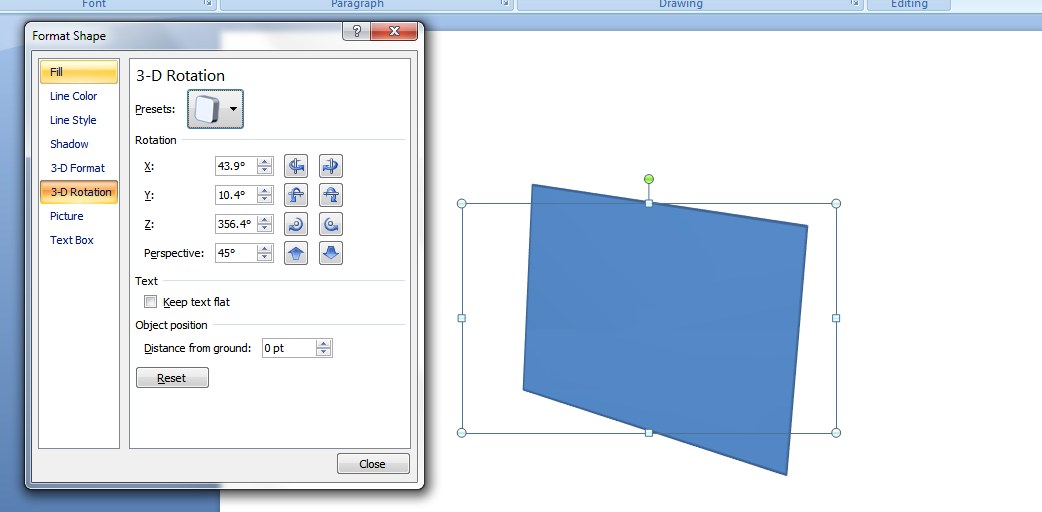The height and width of the screenshot is (512, 1042).
Task: Increase Distance from ground spinner
Action: (x=324, y=343)
